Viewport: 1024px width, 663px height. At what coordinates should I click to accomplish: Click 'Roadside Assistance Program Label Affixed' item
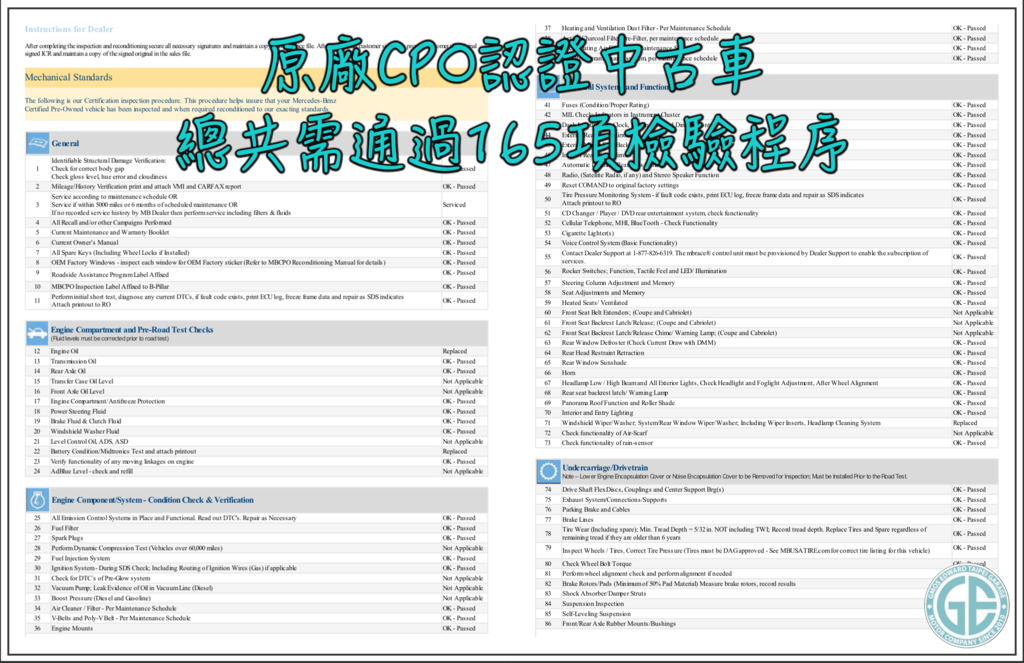[x=110, y=275]
